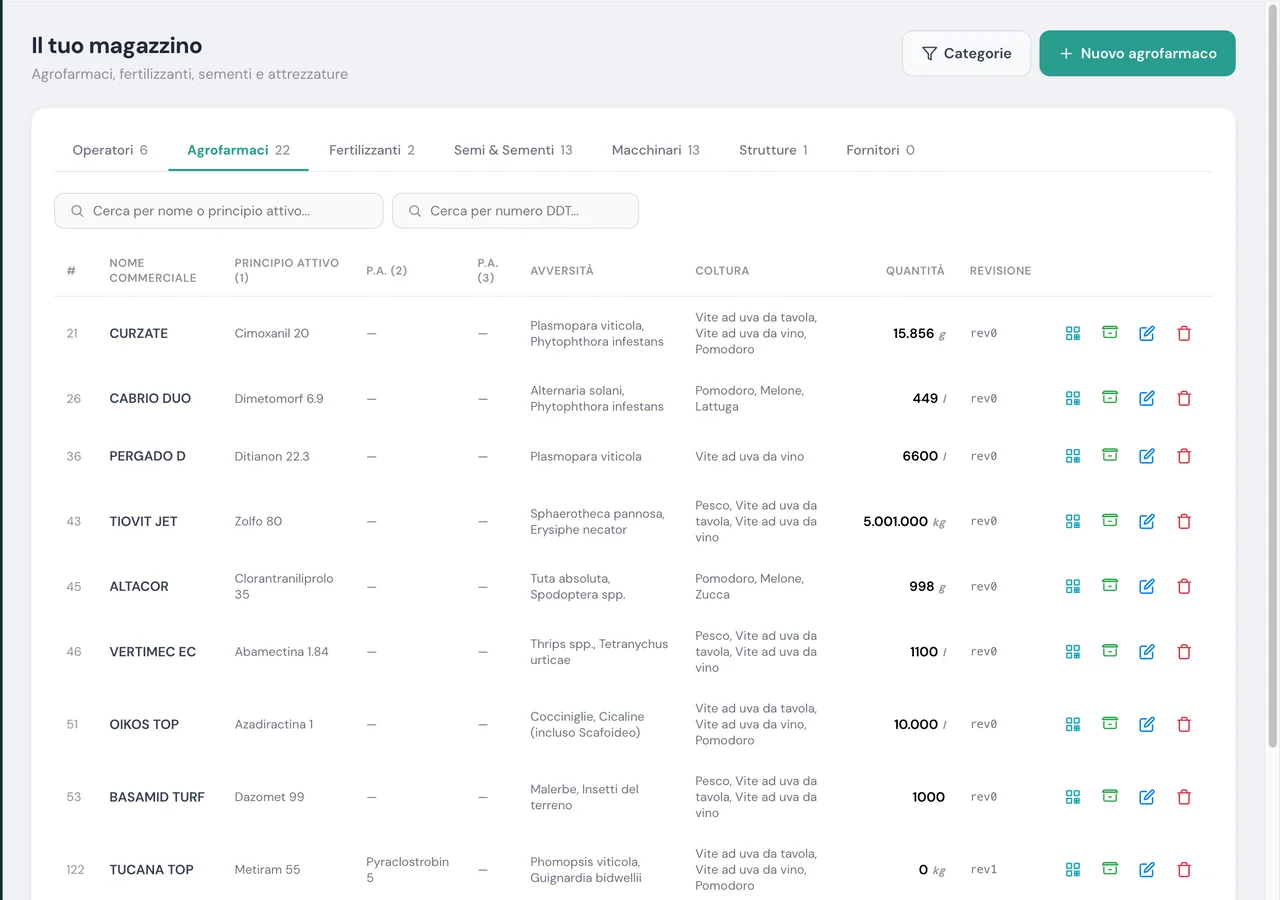Archive the TUCANA TOP product

1110,869
